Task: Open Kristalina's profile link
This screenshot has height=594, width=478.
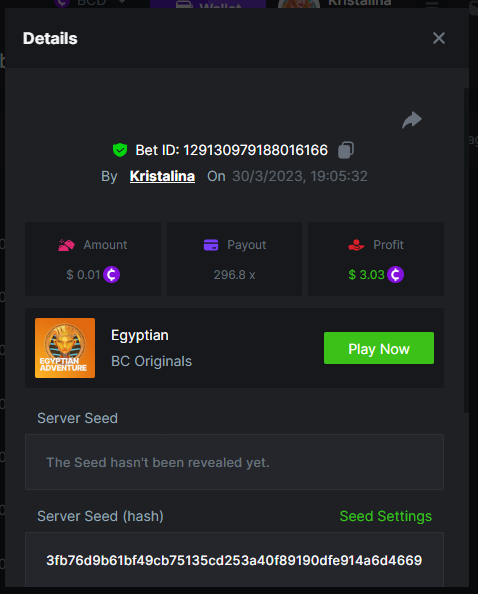Action: (162, 176)
